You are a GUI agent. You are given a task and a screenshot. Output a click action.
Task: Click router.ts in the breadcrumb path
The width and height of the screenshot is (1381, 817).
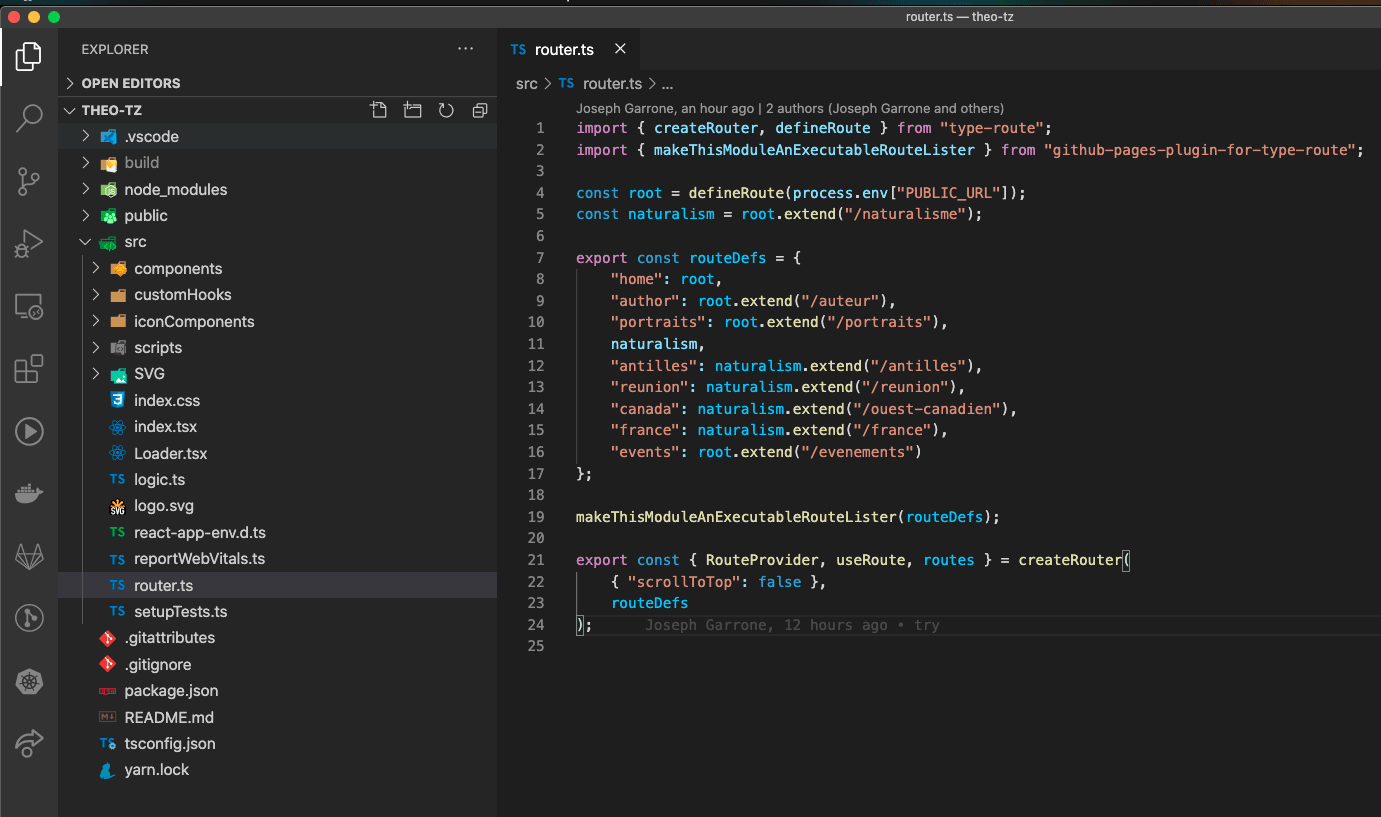coord(612,84)
